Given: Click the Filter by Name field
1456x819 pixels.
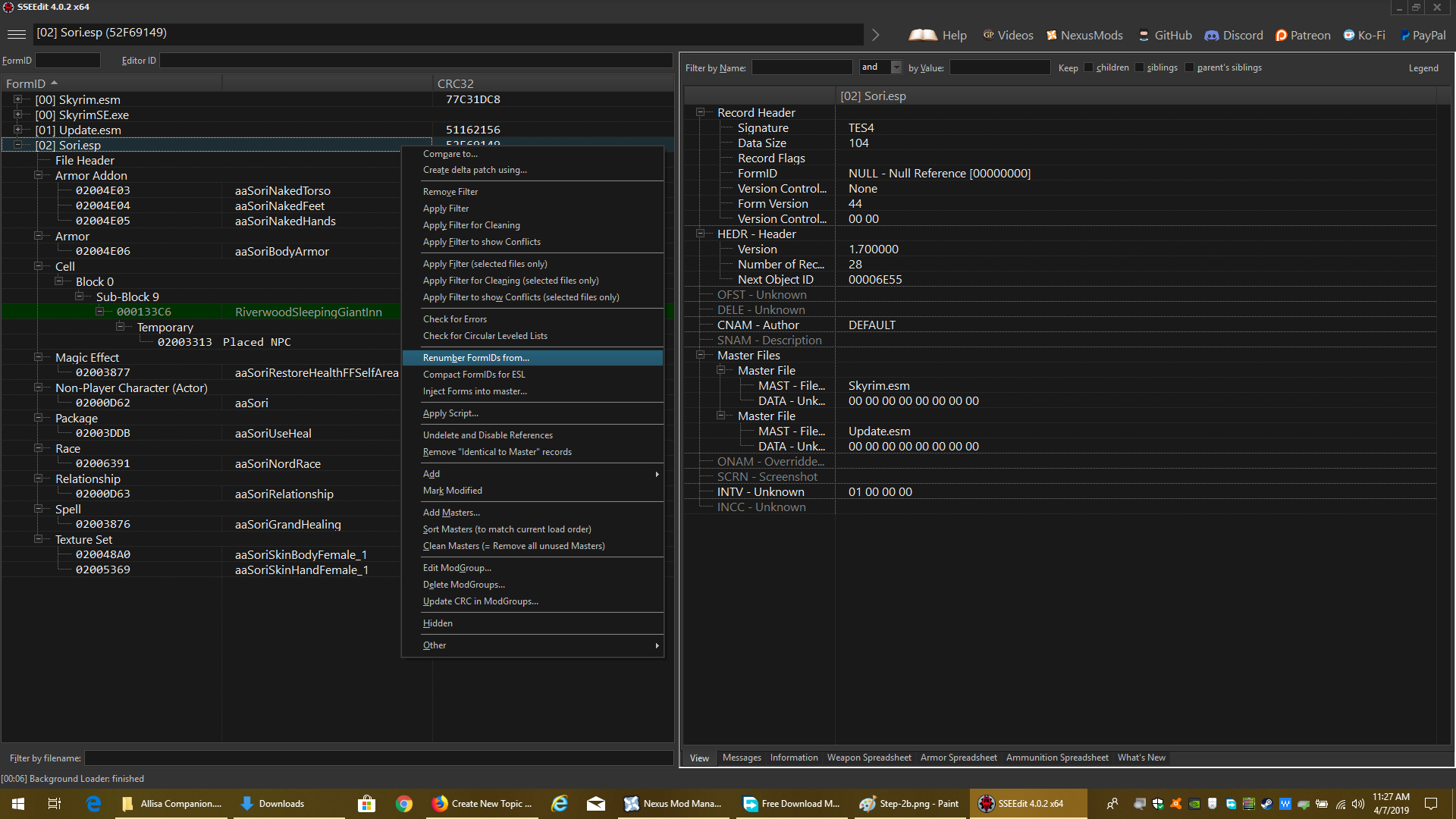Looking at the screenshot, I should coord(802,67).
